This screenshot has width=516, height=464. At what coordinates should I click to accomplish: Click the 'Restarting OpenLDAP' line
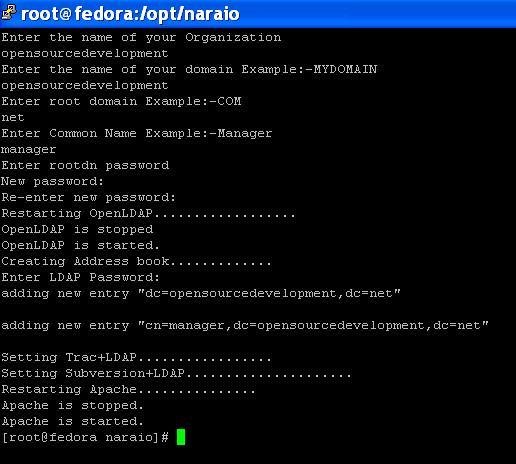coord(148,213)
